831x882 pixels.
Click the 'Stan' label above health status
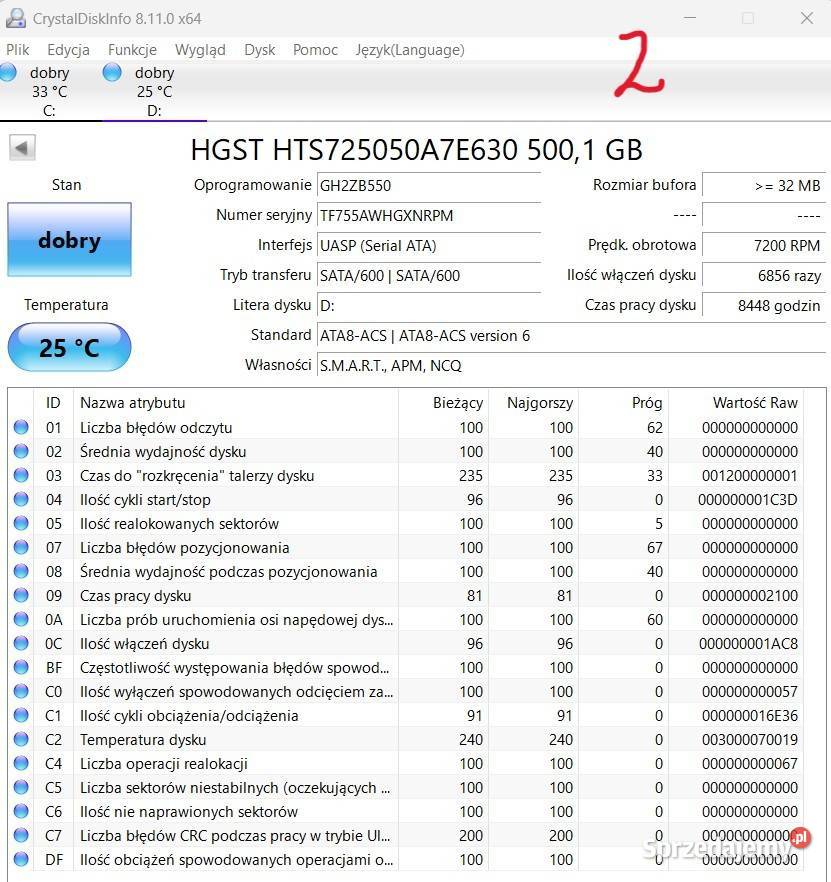pyautogui.click(x=66, y=184)
